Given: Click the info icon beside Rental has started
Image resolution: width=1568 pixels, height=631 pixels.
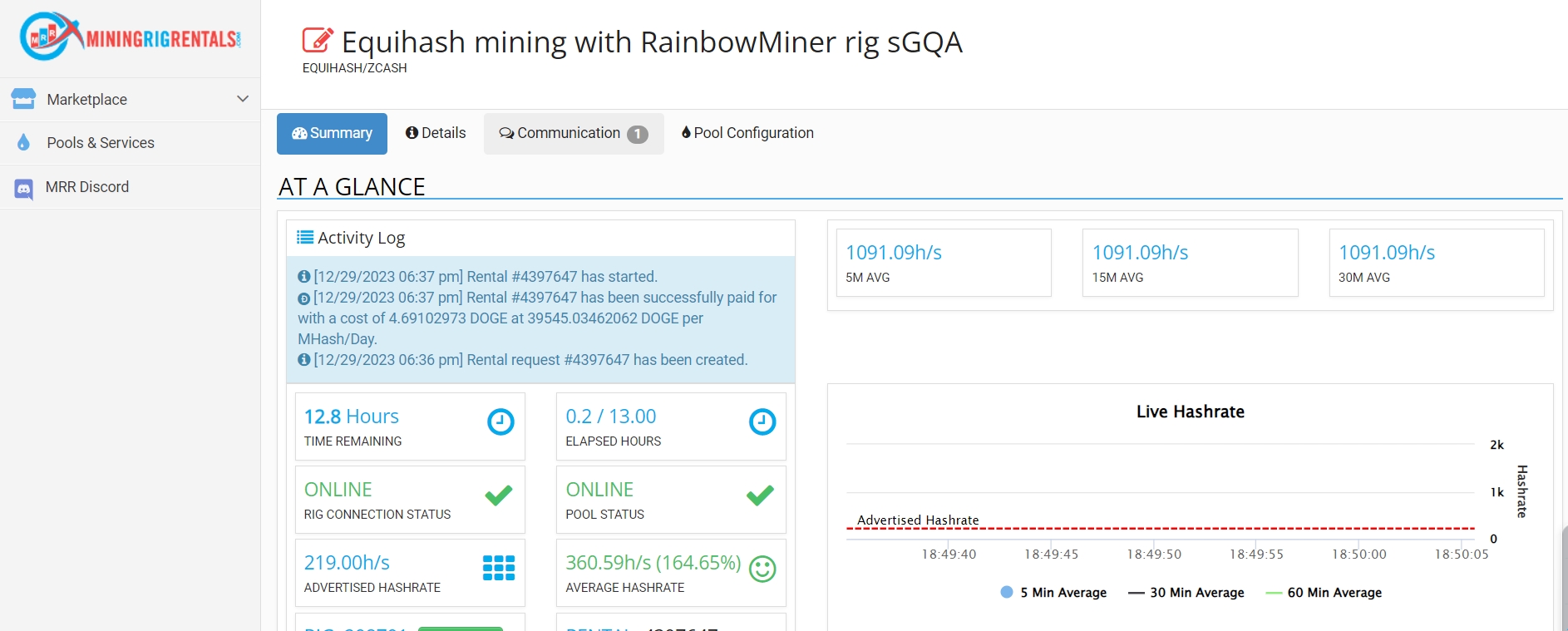Looking at the screenshot, I should 304,277.
